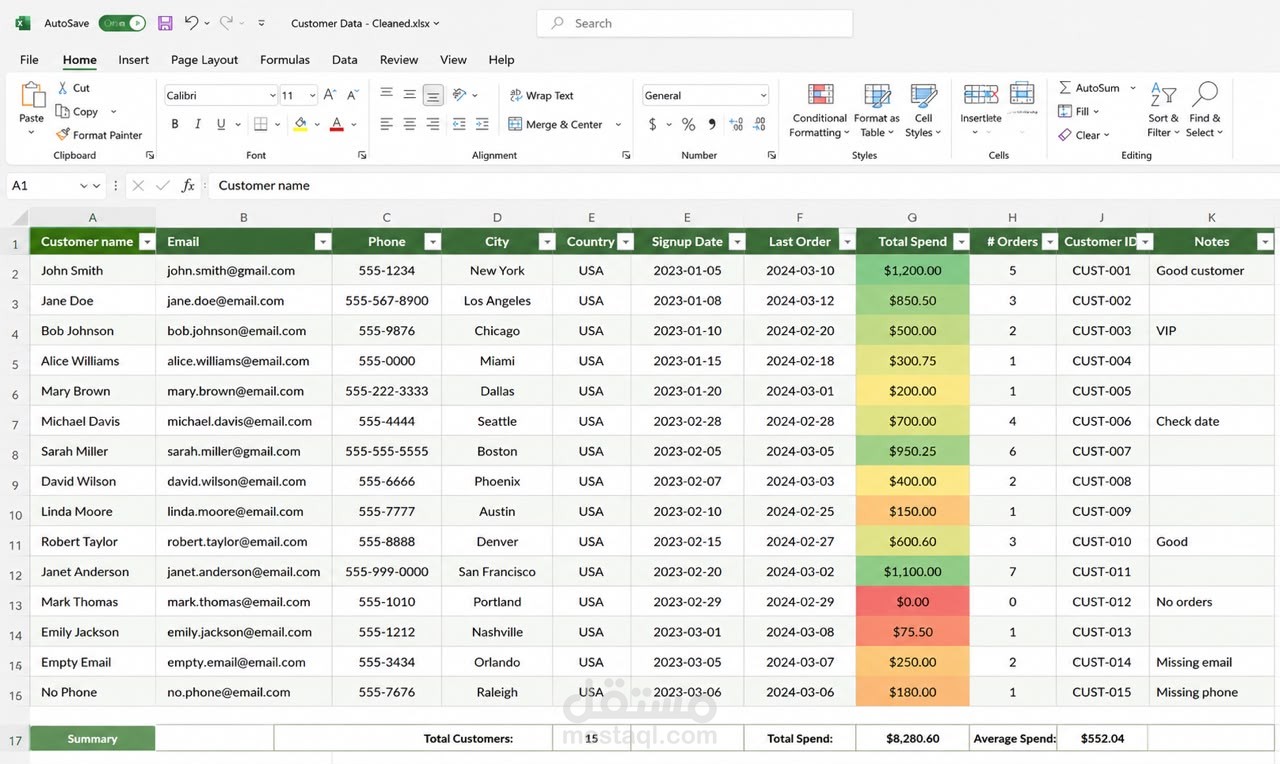
Task: Expand Merge & Center dropdown arrow
Action: pos(618,125)
